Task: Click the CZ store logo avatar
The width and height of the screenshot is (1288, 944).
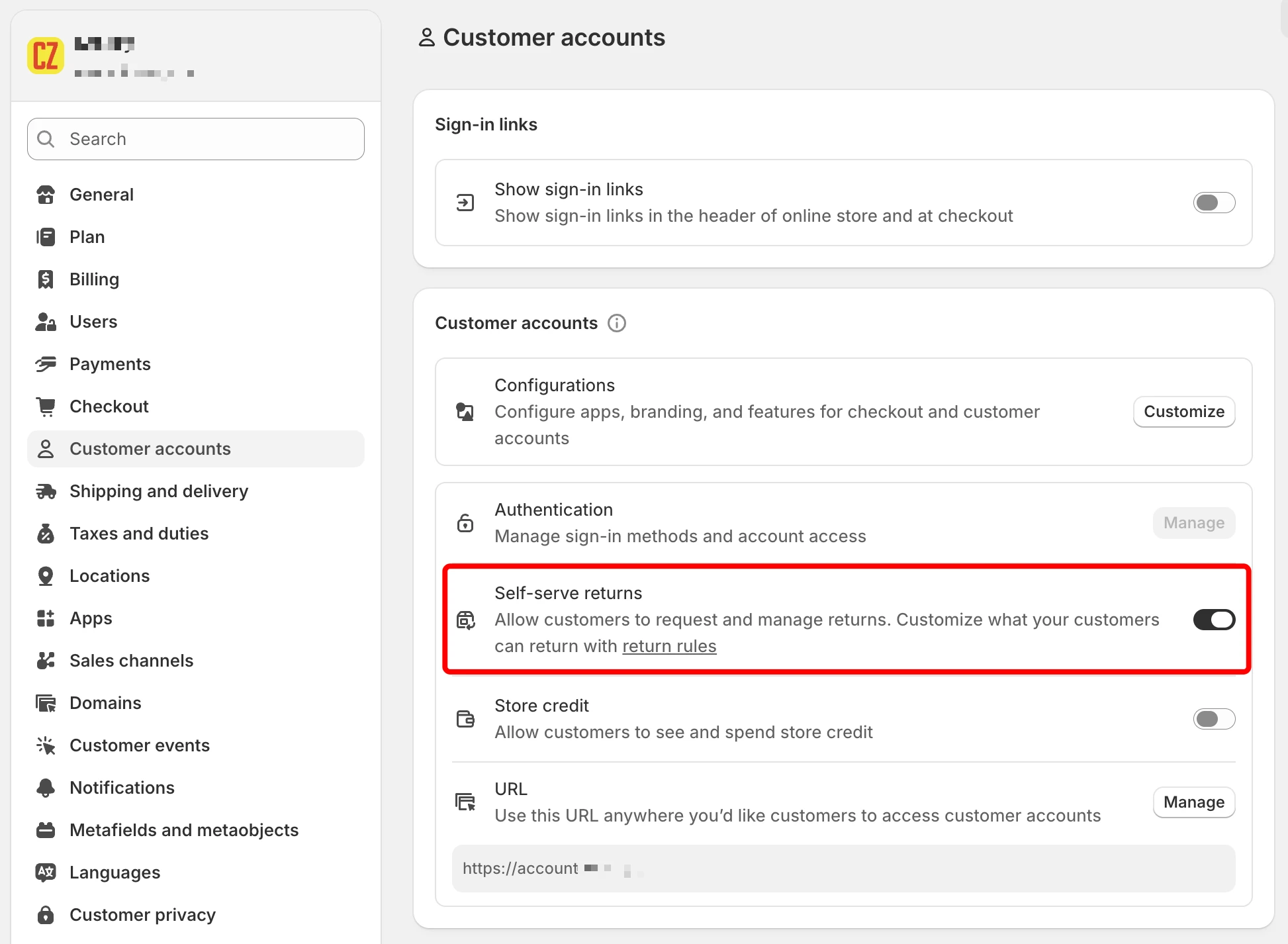Action: (x=46, y=56)
